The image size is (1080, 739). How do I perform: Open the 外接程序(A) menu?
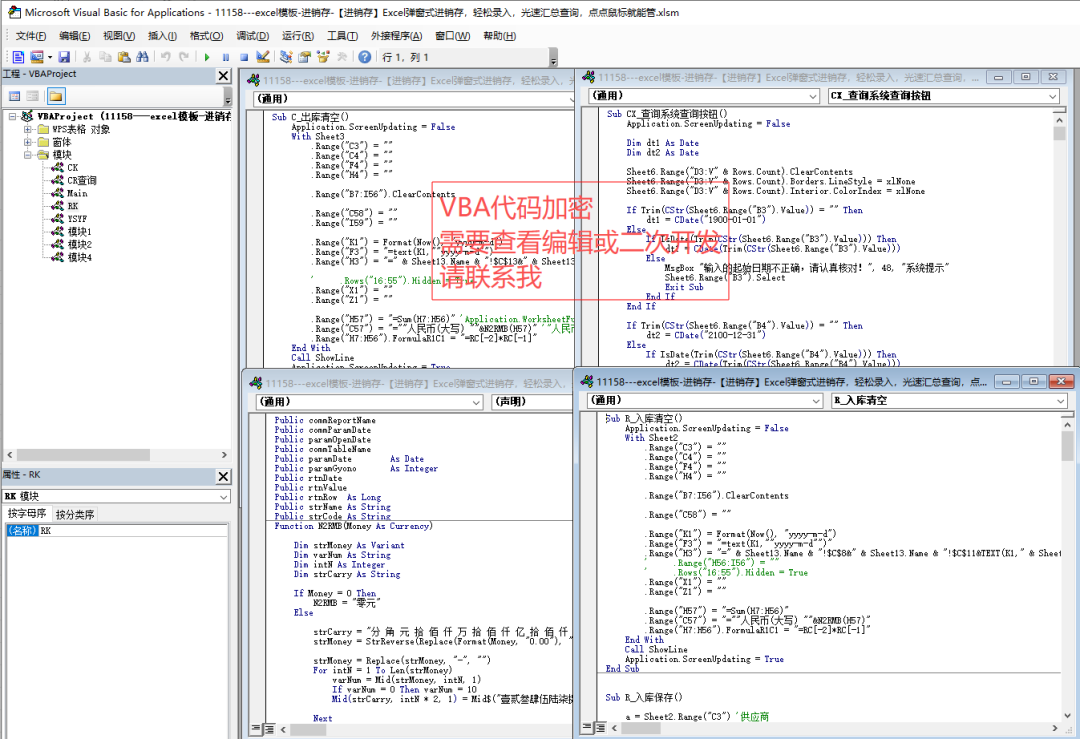396,36
